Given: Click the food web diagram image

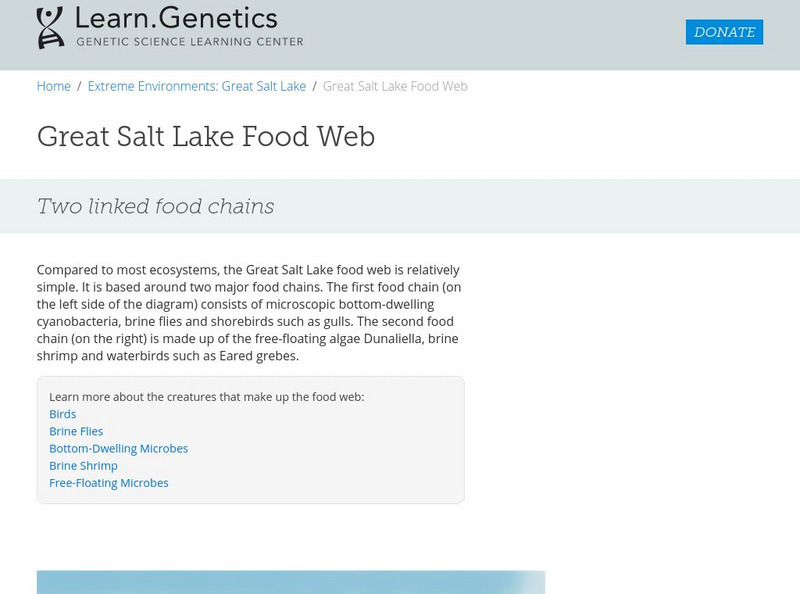Looking at the screenshot, I should 290,582.
